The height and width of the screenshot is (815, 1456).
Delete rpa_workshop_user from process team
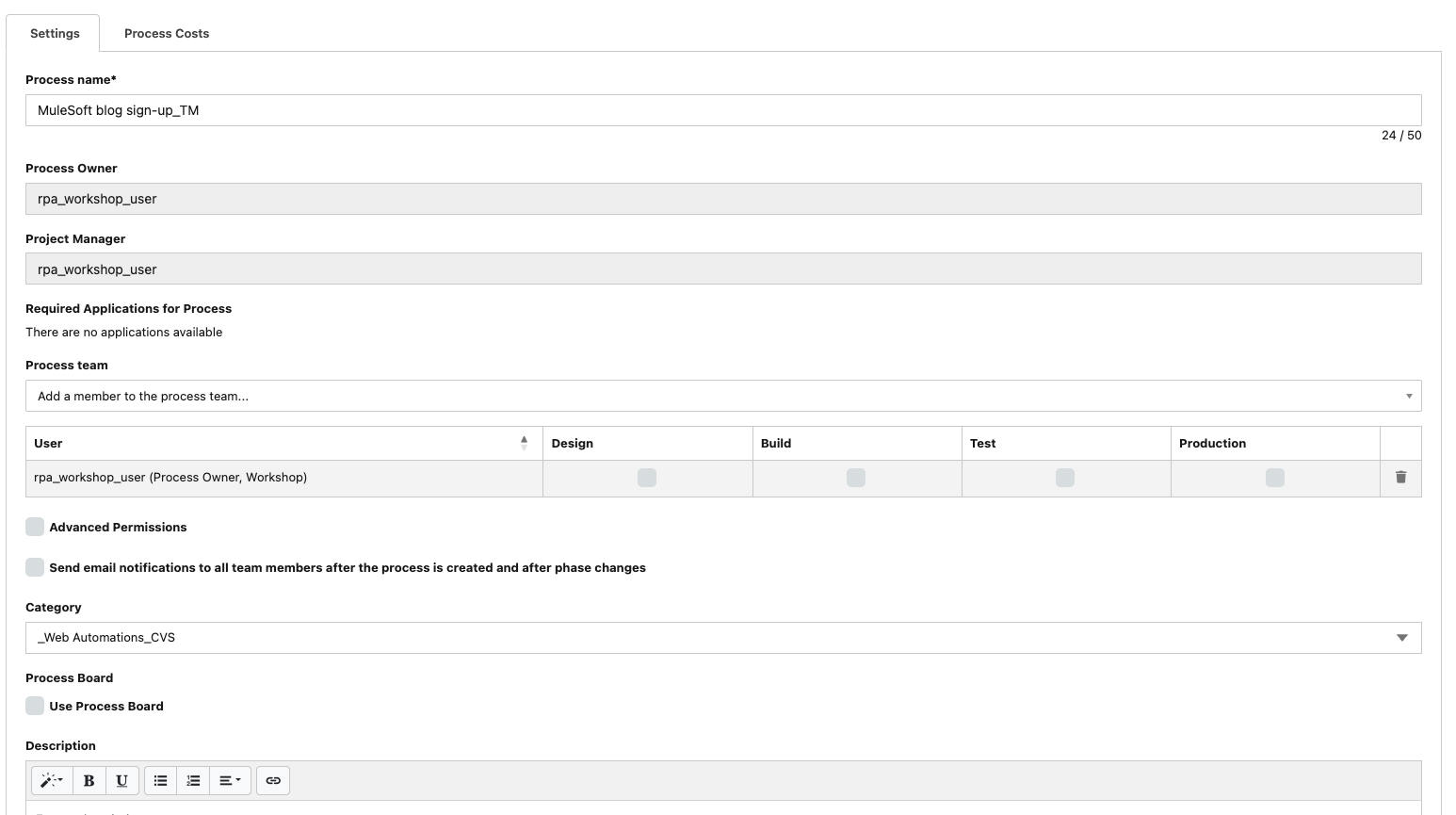tap(1400, 478)
